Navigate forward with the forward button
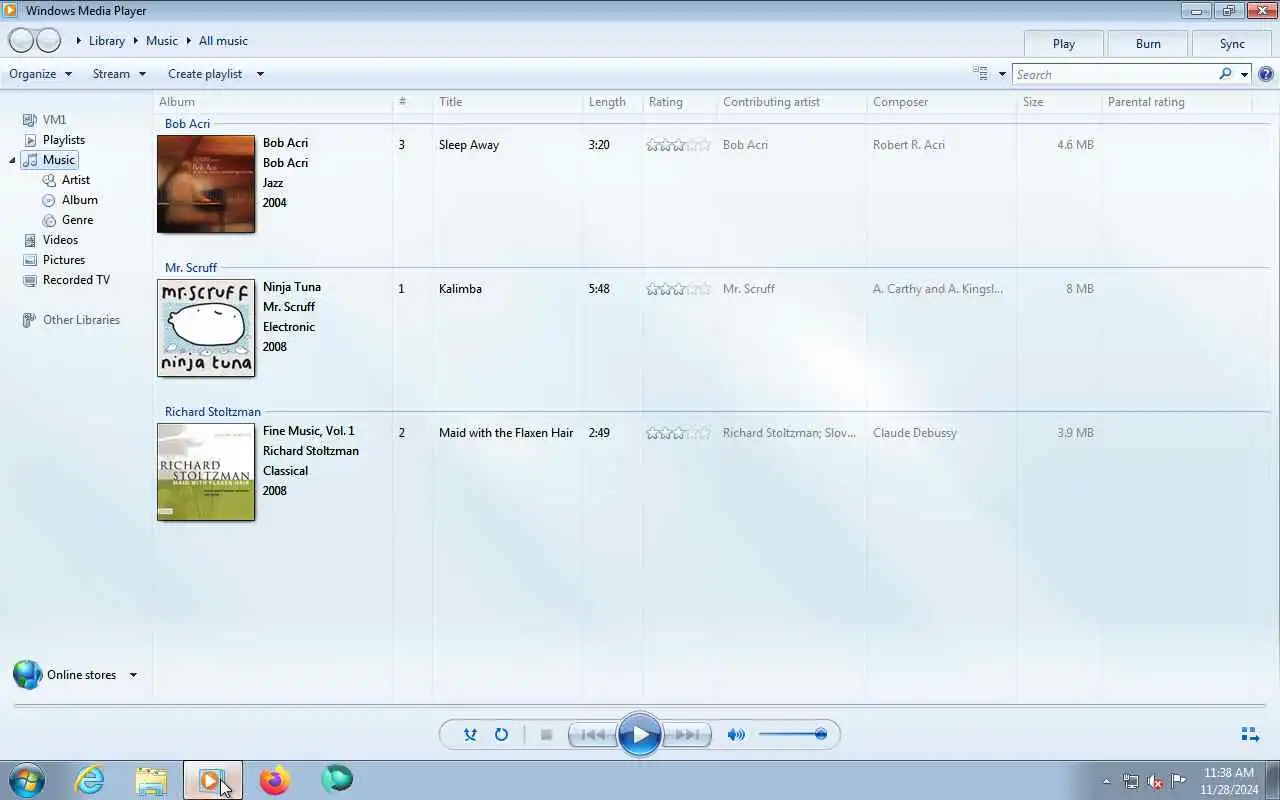Screen dimensions: 1280x800 pos(49,41)
